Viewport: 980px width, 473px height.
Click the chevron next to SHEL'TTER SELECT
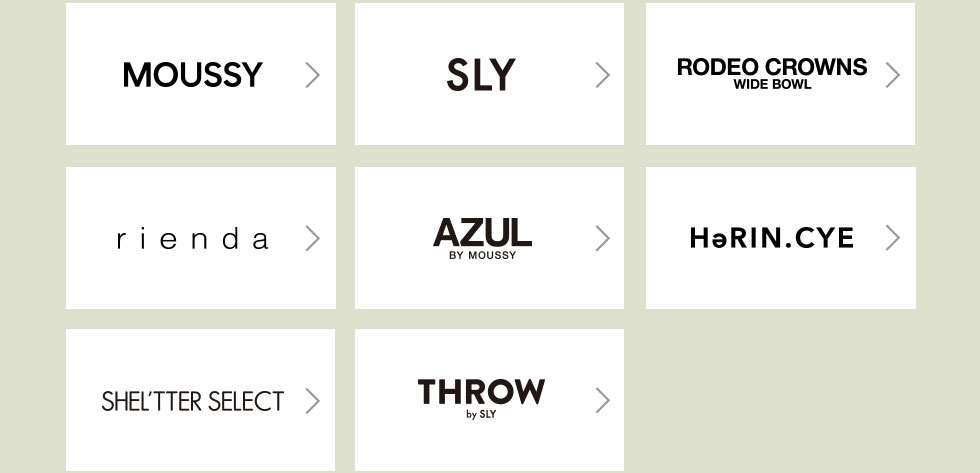[x=313, y=401]
